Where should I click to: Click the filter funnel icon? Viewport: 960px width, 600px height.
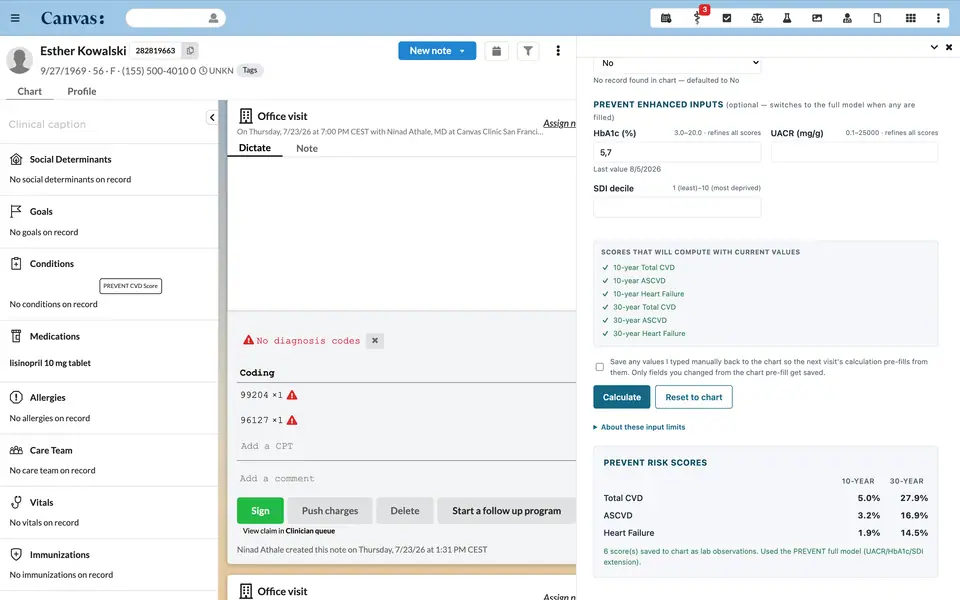pyautogui.click(x=528, y=51)
